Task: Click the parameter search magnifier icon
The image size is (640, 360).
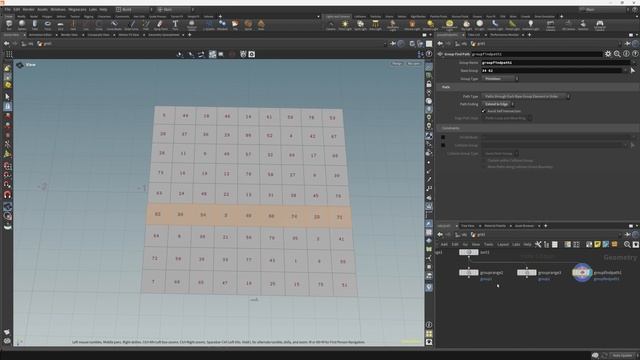Action: click(617, 54)
